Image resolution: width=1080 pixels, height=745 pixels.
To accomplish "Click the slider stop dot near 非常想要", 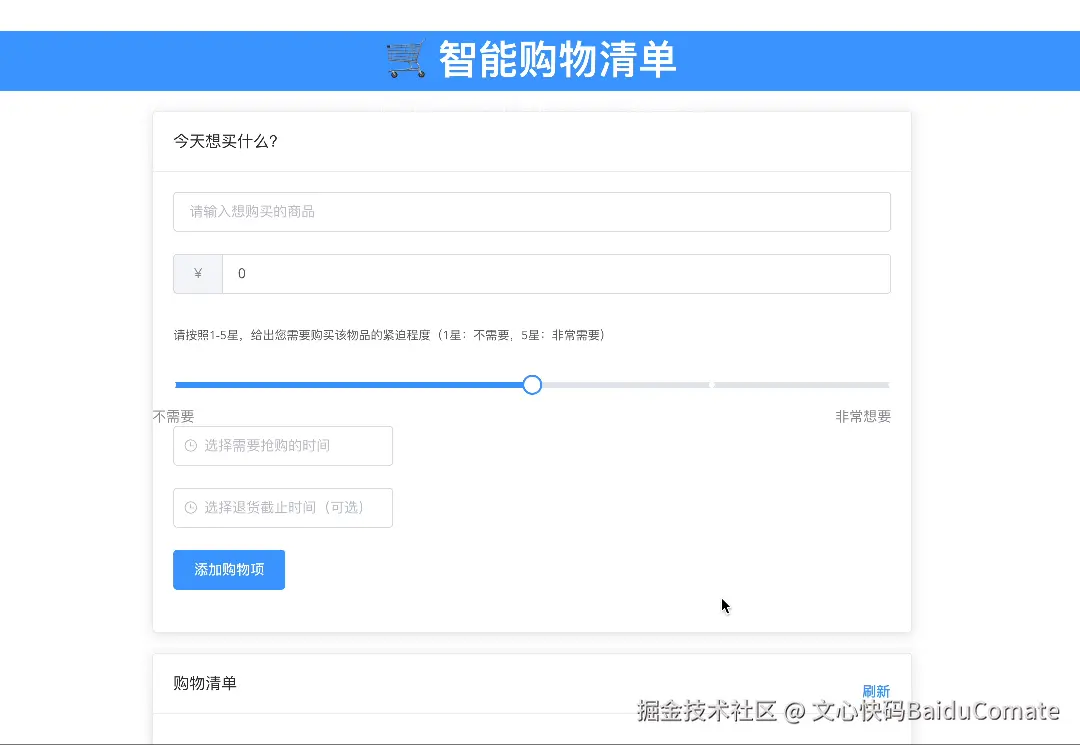I will (712, 385).
